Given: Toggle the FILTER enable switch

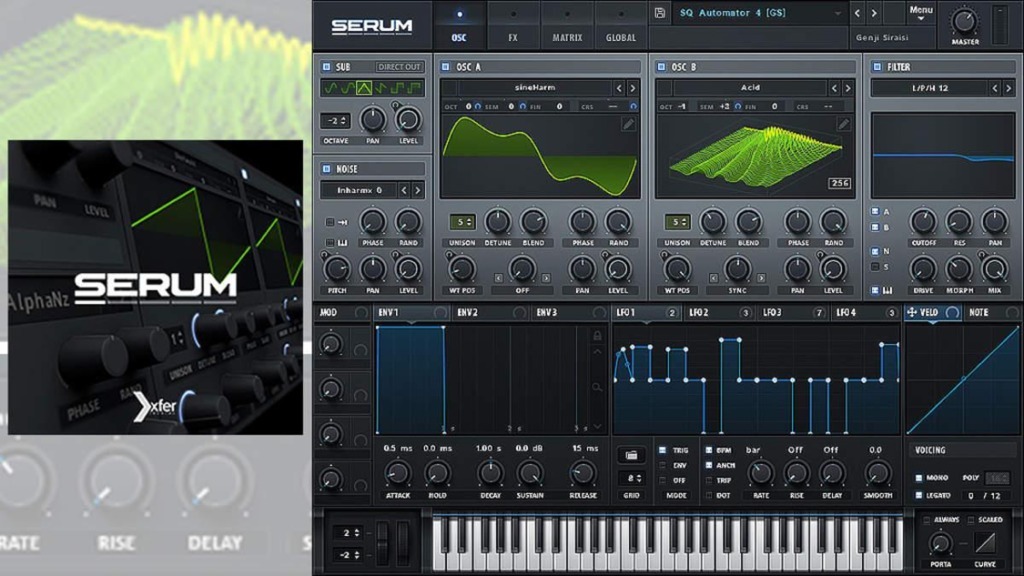Looking at the screenshot, I should click(x=877, y=67).
